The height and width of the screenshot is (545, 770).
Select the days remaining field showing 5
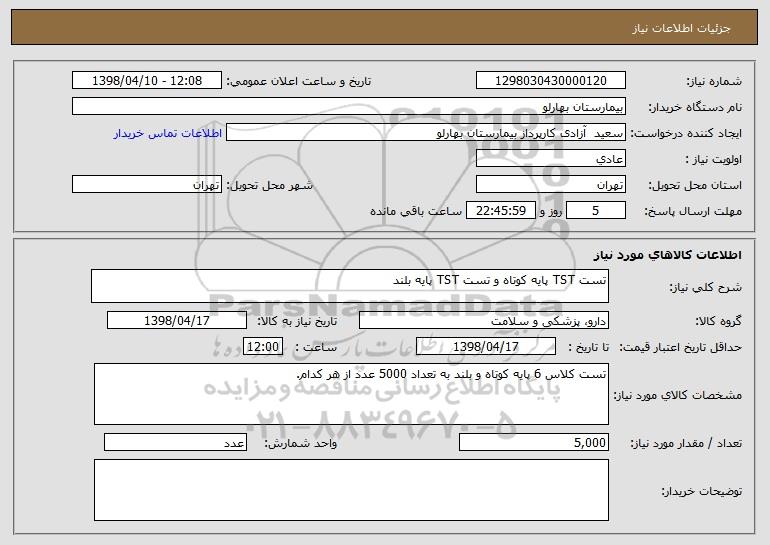[x=596, y=211]
